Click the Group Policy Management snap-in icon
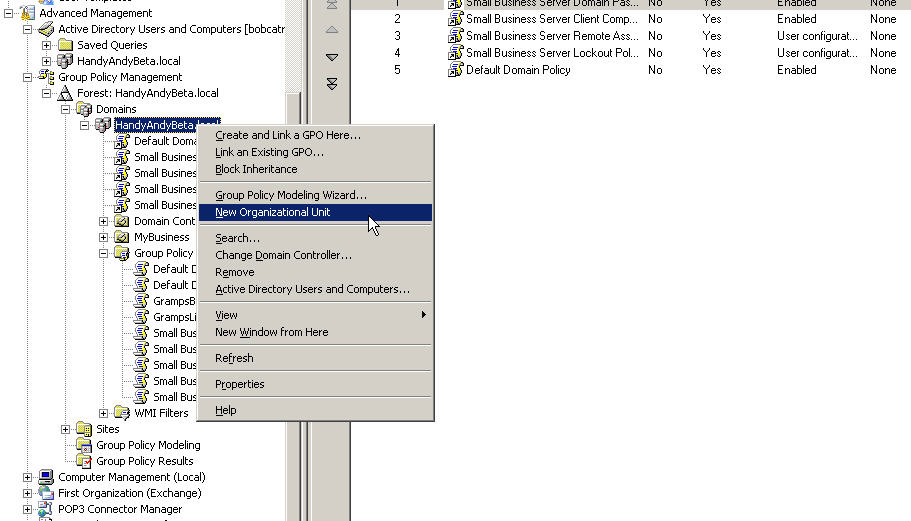This screenshot has width=911, height=521. point(46,77)
